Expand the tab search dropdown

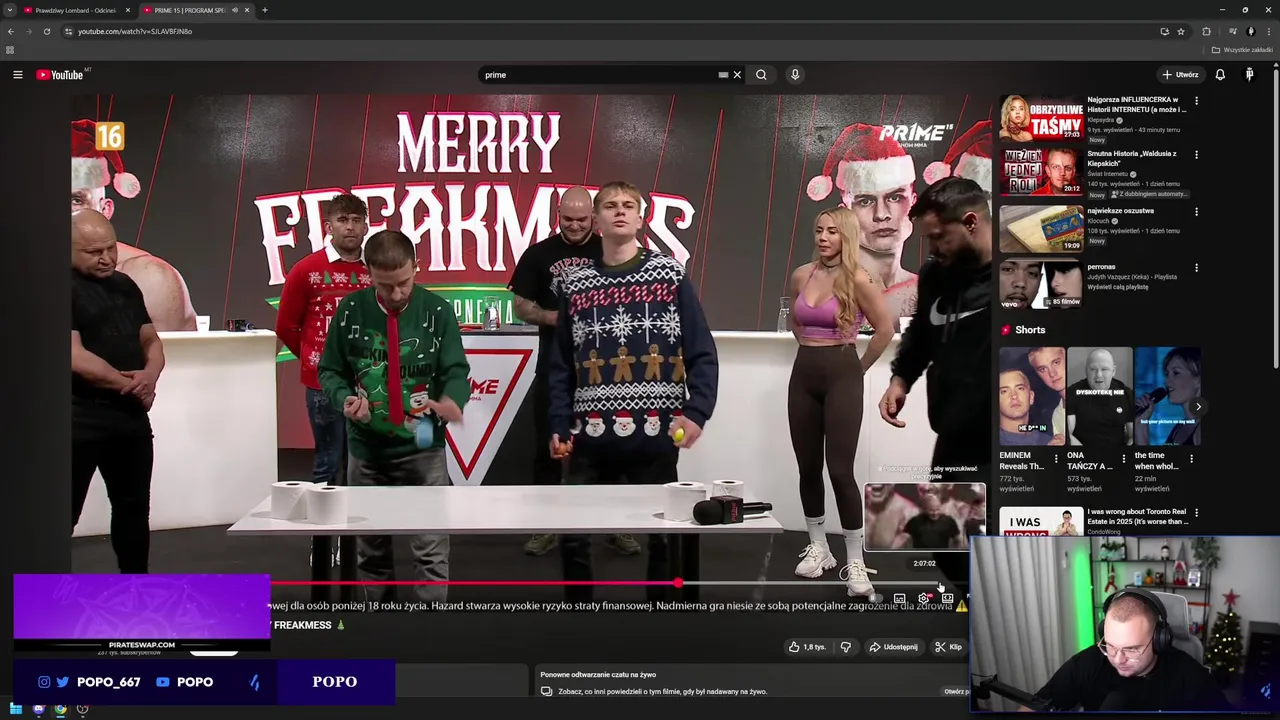click(x=9, y=10)
